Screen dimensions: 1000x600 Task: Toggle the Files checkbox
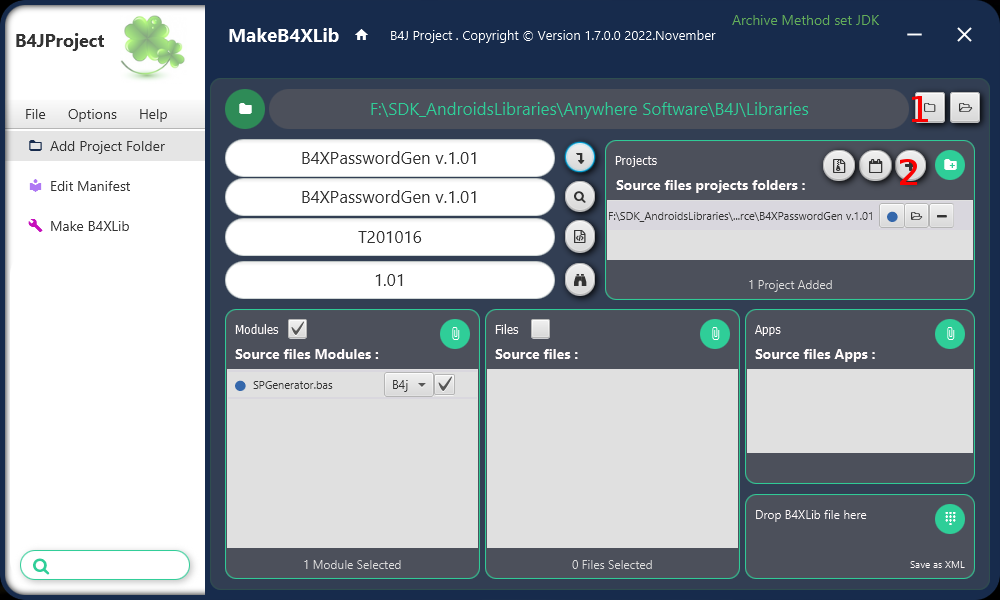point(540,329)
